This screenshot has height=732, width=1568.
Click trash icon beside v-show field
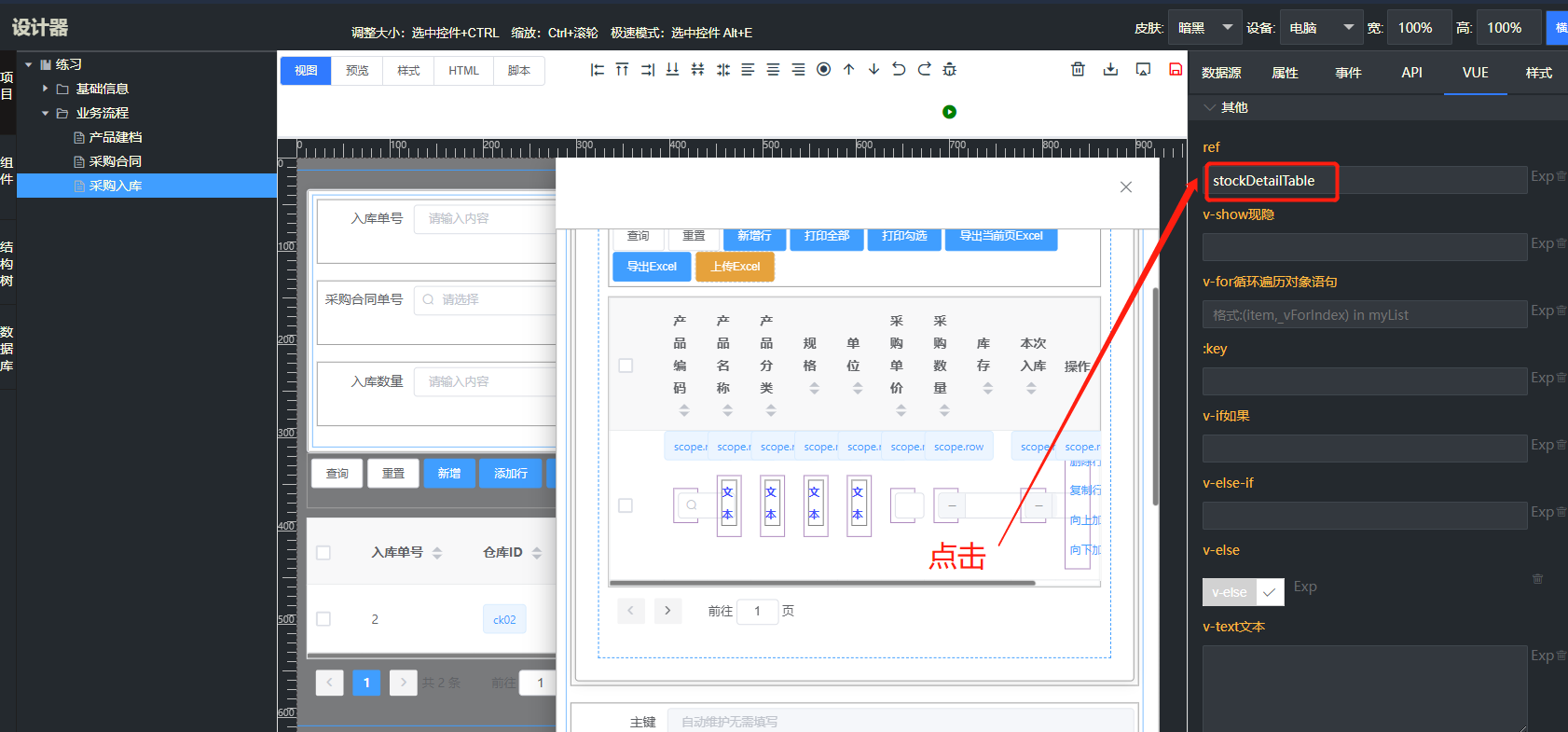pyautogui.click(x=1561, y=243)
